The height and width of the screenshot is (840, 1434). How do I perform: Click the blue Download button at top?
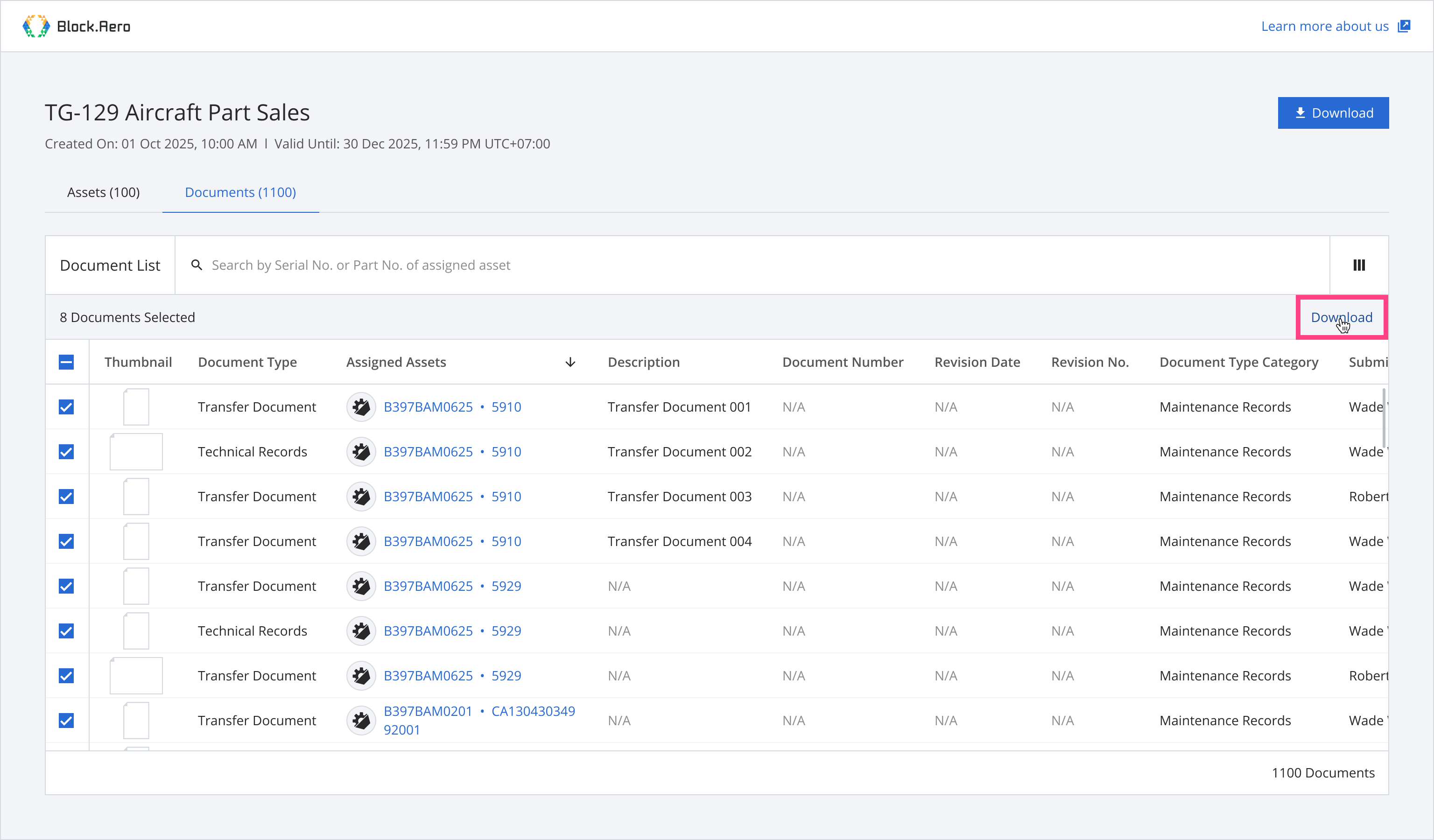coord(1333,112)
